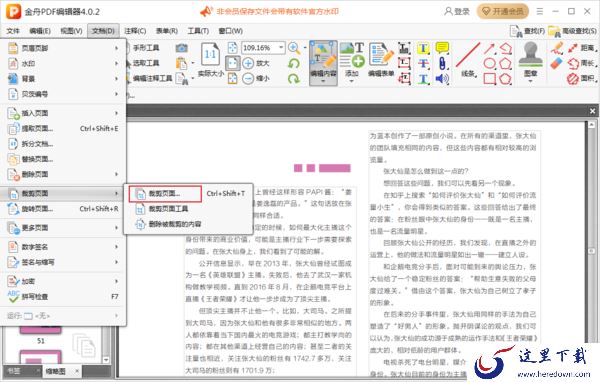
Task: Open the hamburger menu in title bar
Action: [x=540, y=11]
